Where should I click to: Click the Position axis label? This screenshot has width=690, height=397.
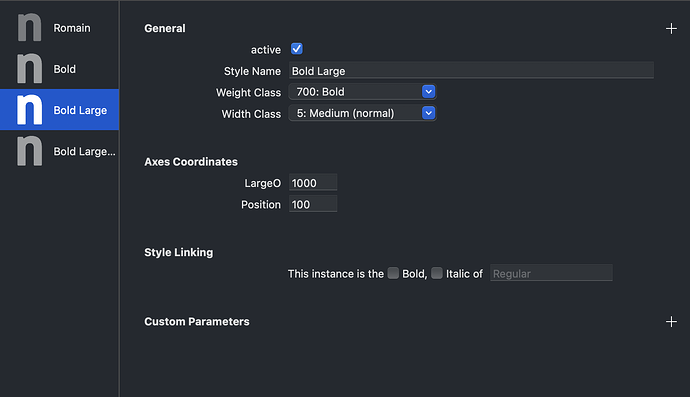[261, 205]
